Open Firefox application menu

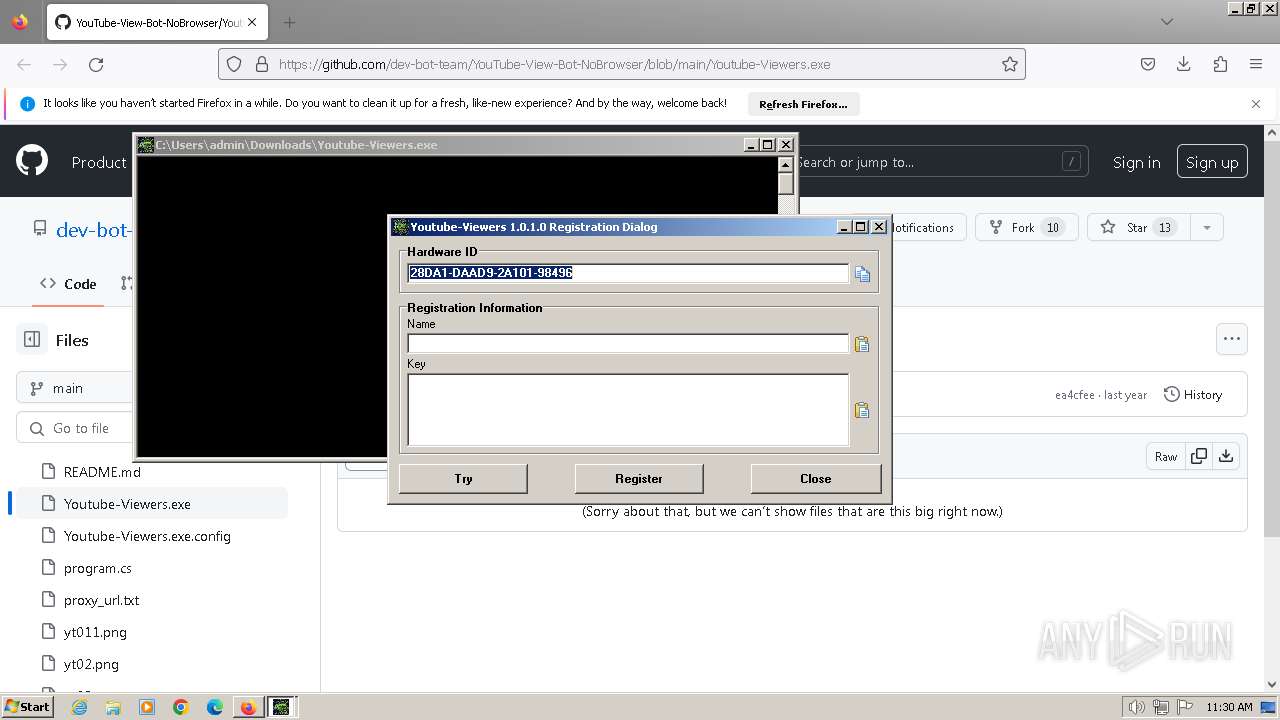coord(1256,64)
